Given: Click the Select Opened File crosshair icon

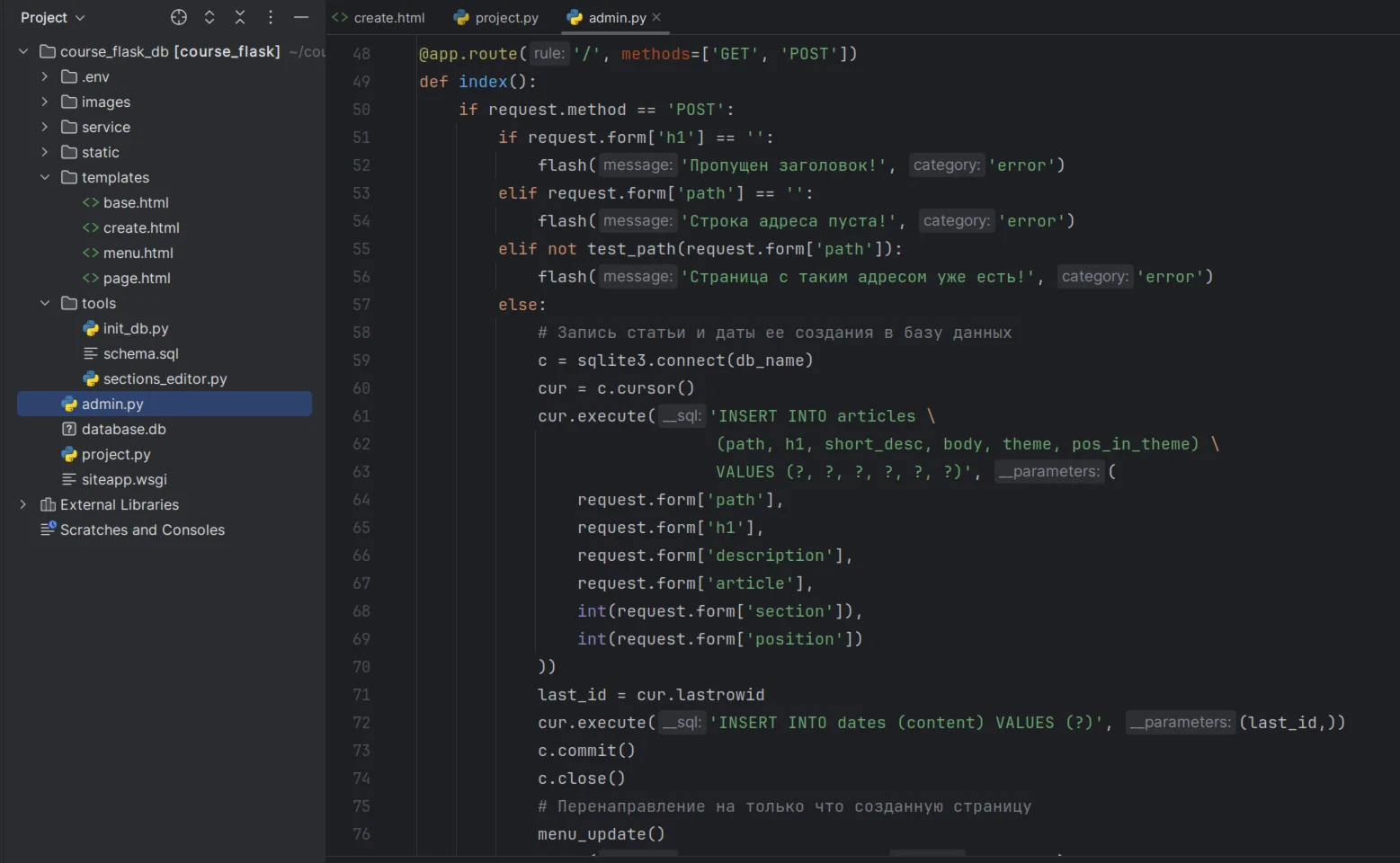Looking at the screenshot, I should point(179,17).
